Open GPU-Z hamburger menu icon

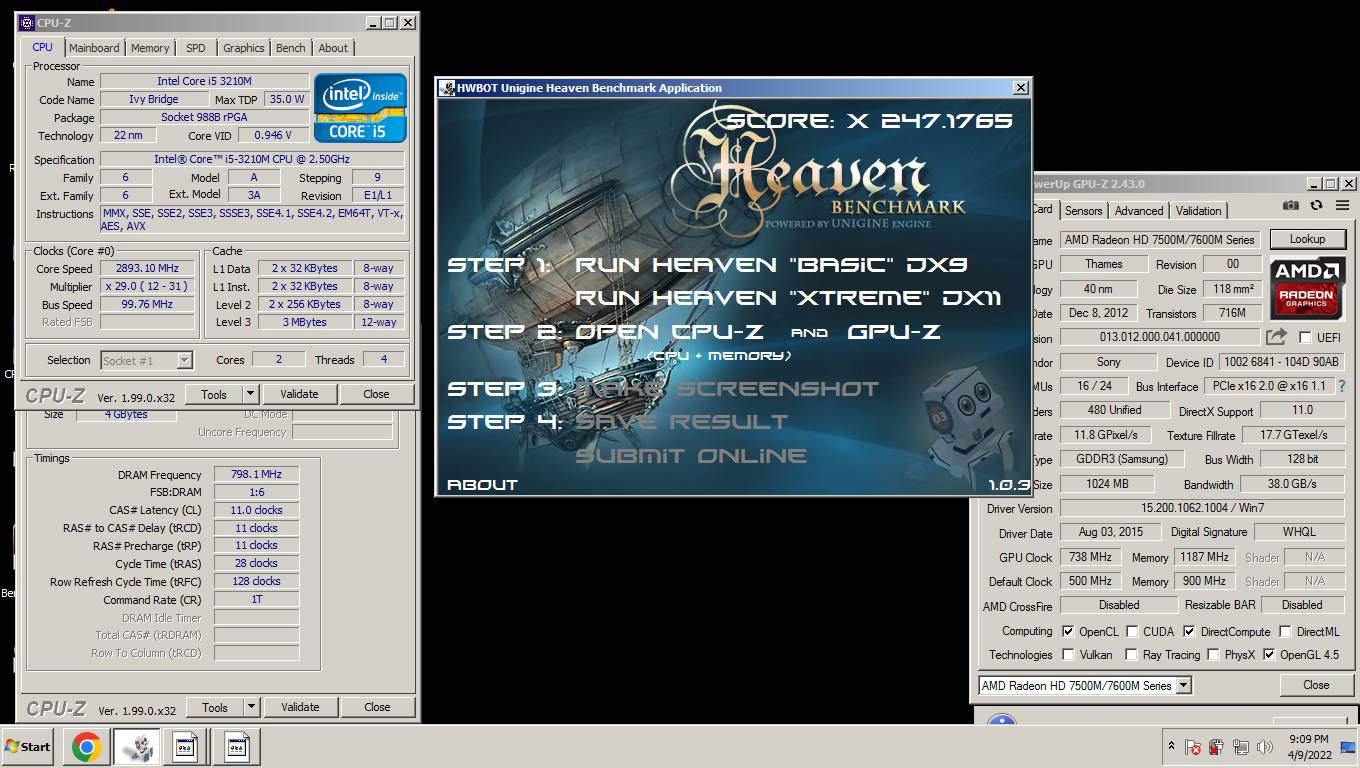(1342, 205)
